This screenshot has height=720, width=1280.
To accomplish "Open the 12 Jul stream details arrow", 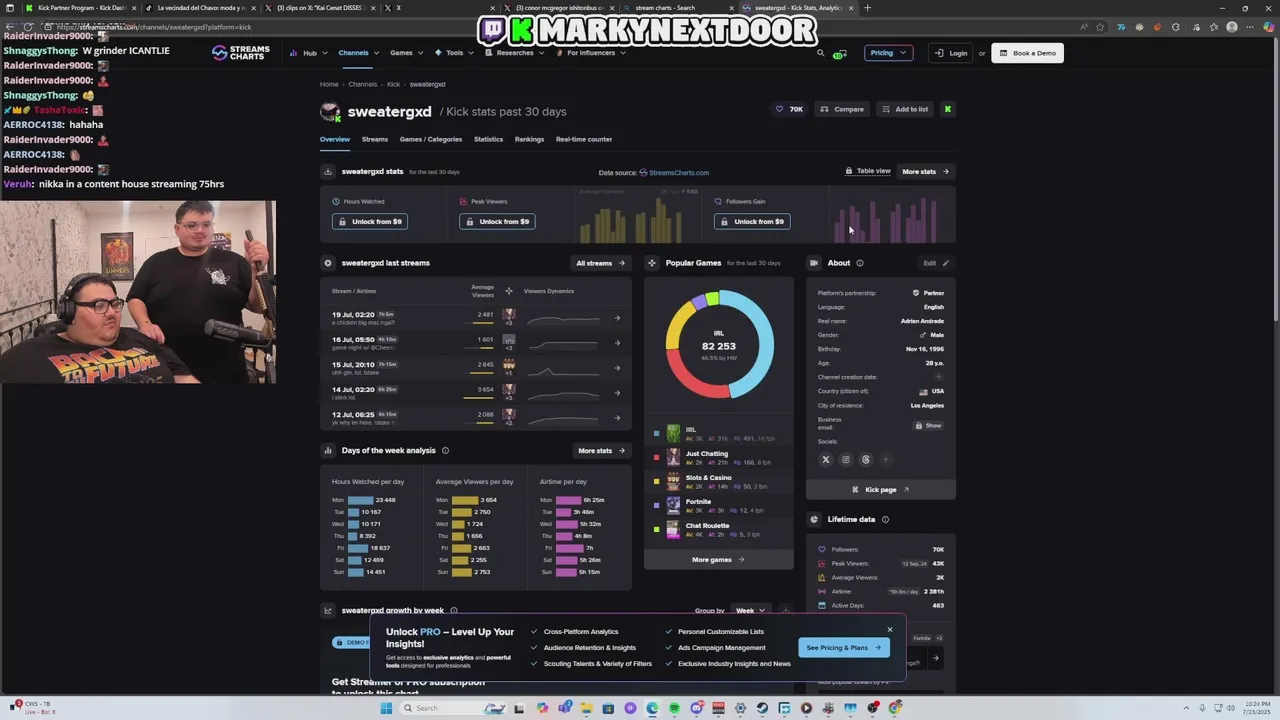I will [x=617, y=418].
